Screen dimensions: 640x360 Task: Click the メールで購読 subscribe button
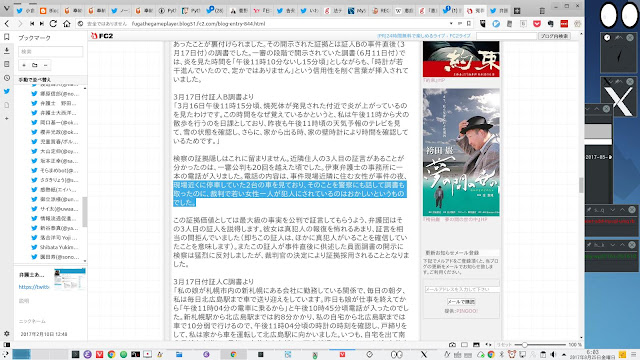(x=461, y=302)
